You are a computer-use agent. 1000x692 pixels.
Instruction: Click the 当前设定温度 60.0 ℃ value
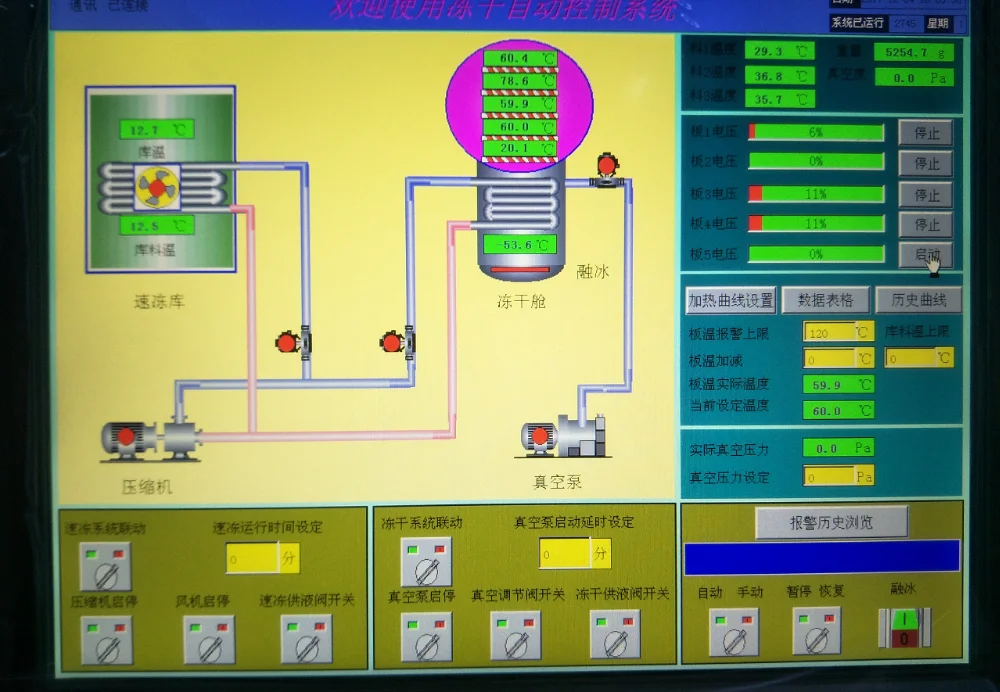tap(838, 411)
